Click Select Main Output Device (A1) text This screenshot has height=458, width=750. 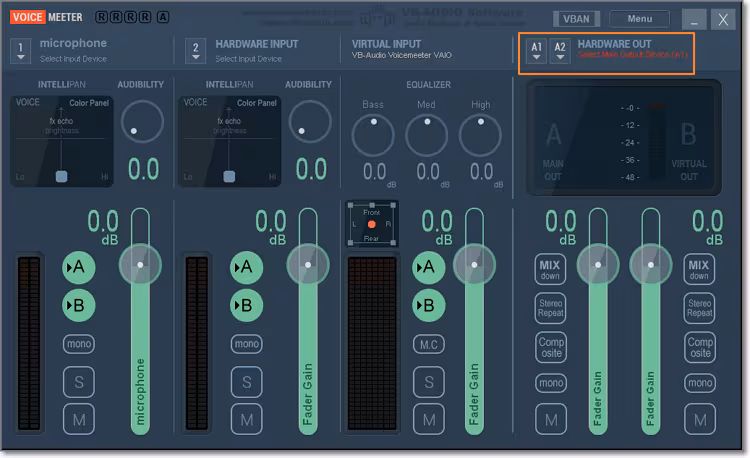(x=632, y=55)
